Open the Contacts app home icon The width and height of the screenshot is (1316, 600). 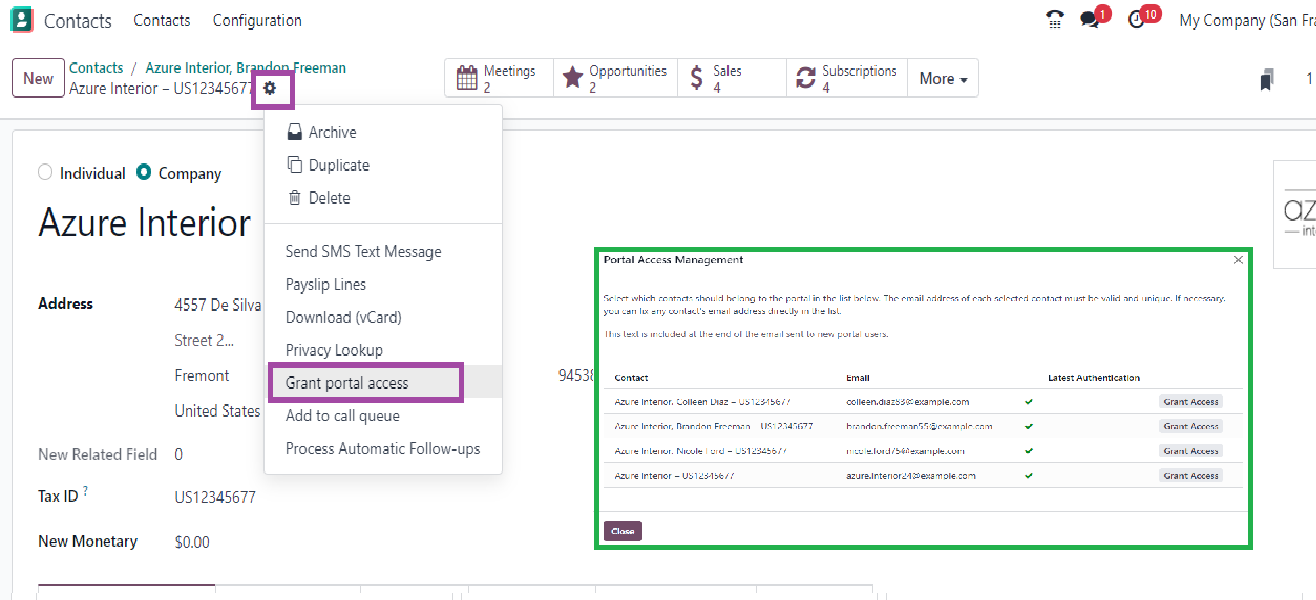(x=20, y=20)
